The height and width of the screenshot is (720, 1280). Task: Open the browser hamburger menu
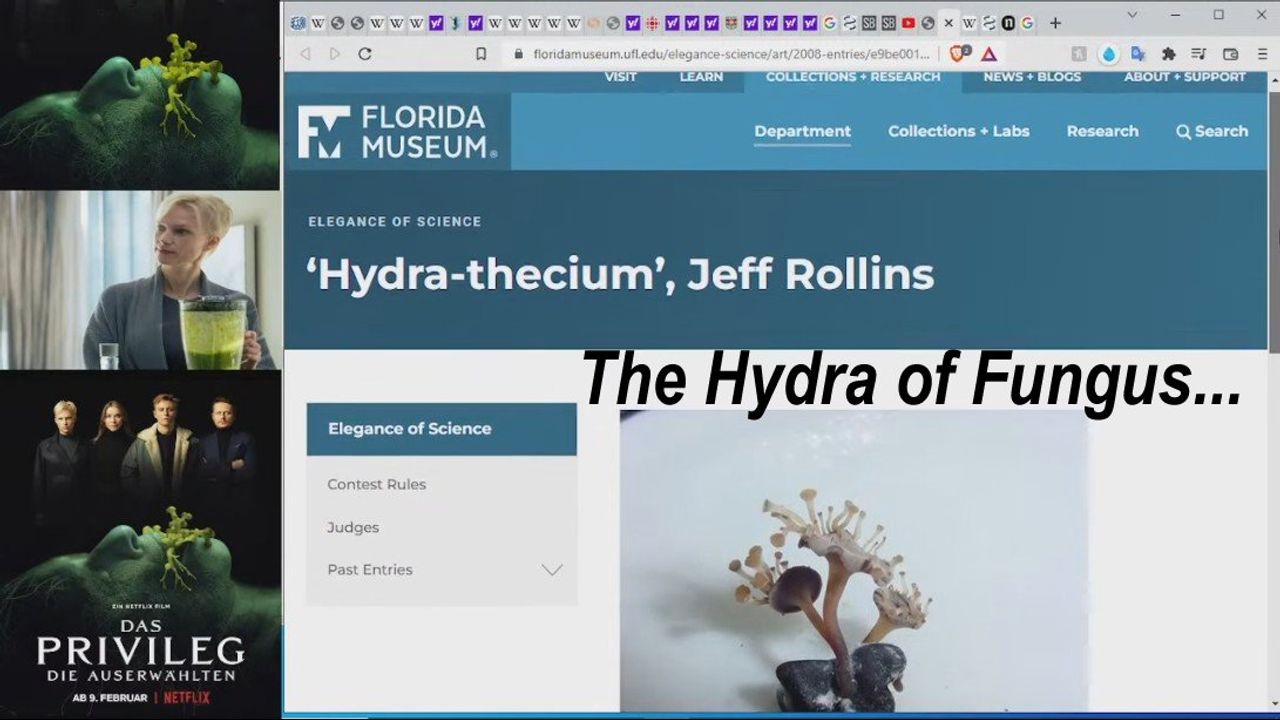(1262, 54)
